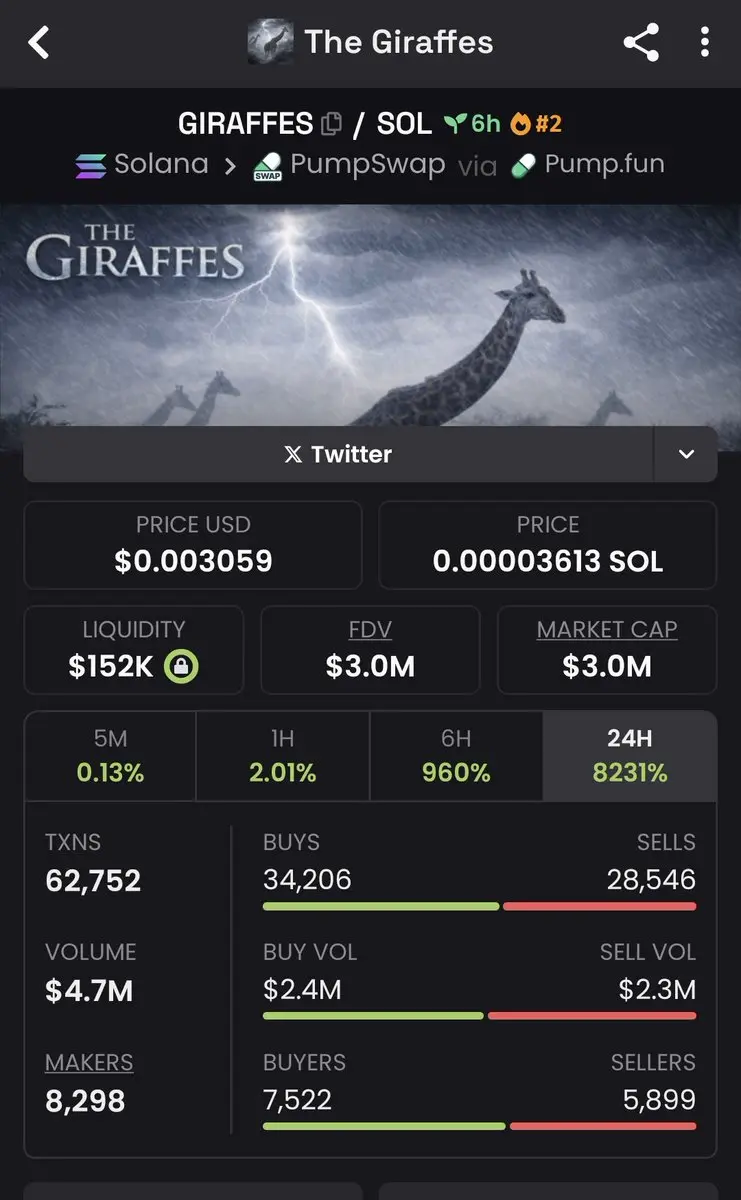Tap the underlined MARKET CAP label
741x1200 pixels.
[607, 630]
